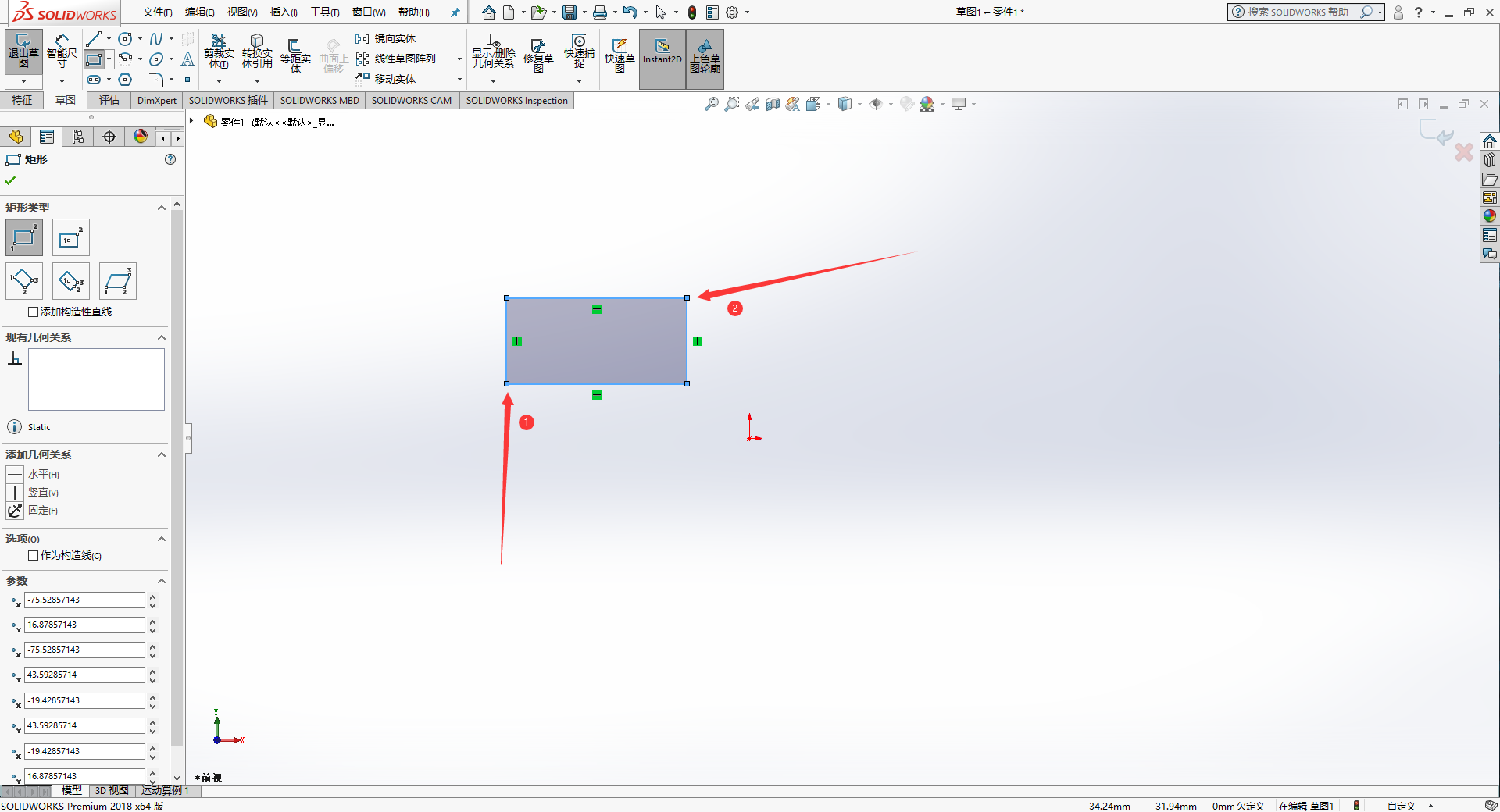Open the PropertyManager tab icon
Viewport: 1500px width, 812px height.
47,137
